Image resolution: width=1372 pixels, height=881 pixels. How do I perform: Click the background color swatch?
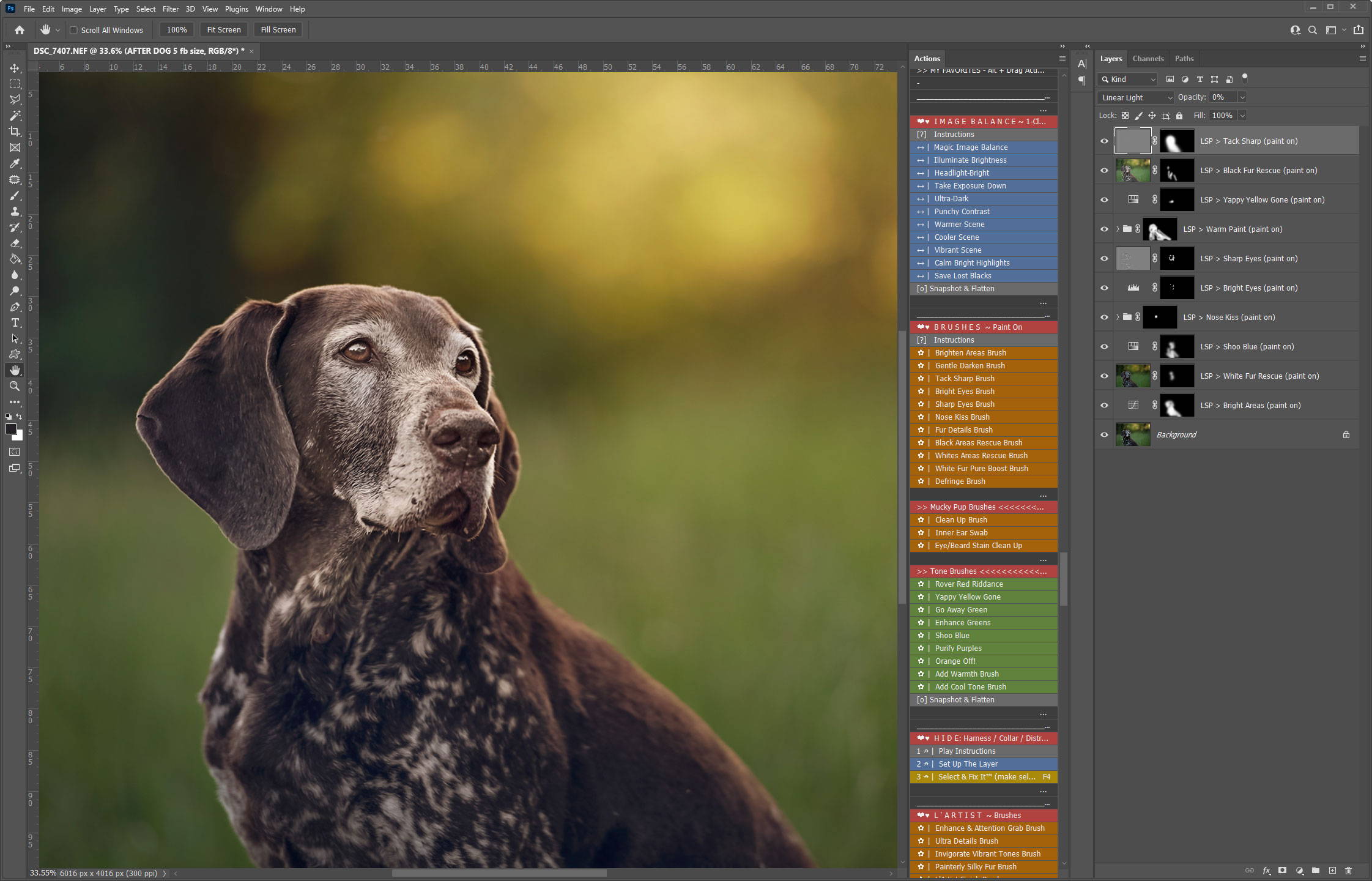(19, 436)
